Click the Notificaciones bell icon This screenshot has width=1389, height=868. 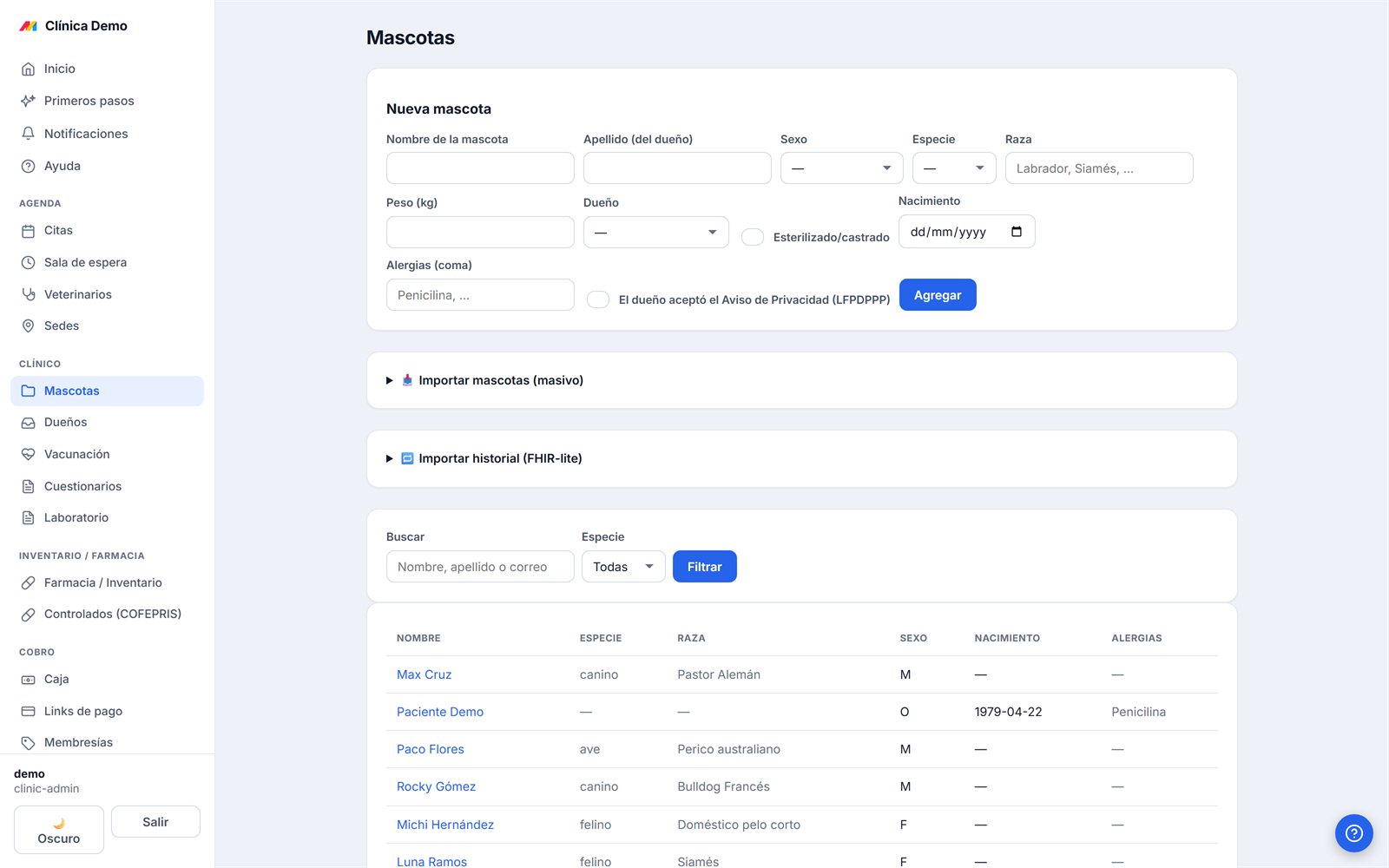point(28,134)
